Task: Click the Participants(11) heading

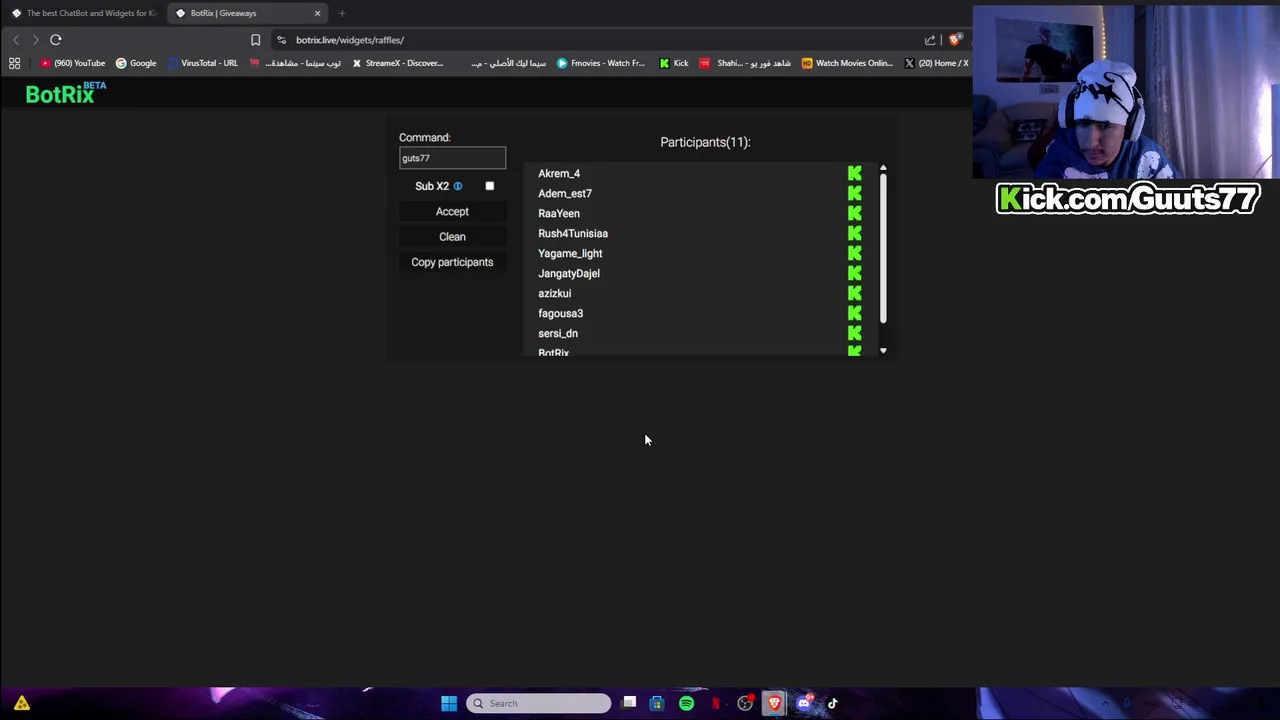Action: 705,142
